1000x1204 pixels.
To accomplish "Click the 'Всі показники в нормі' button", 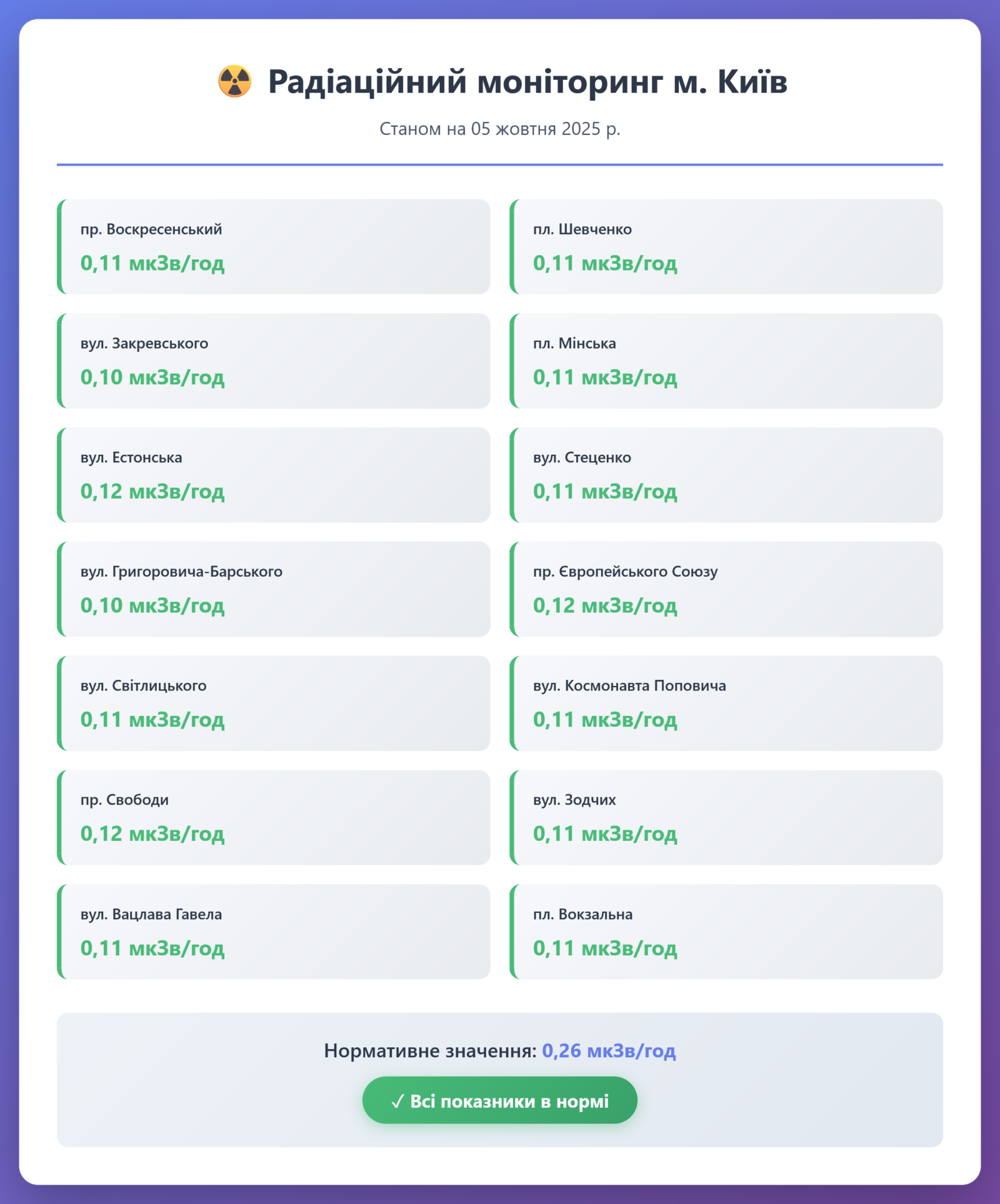I will click(x=499, y=1100).
